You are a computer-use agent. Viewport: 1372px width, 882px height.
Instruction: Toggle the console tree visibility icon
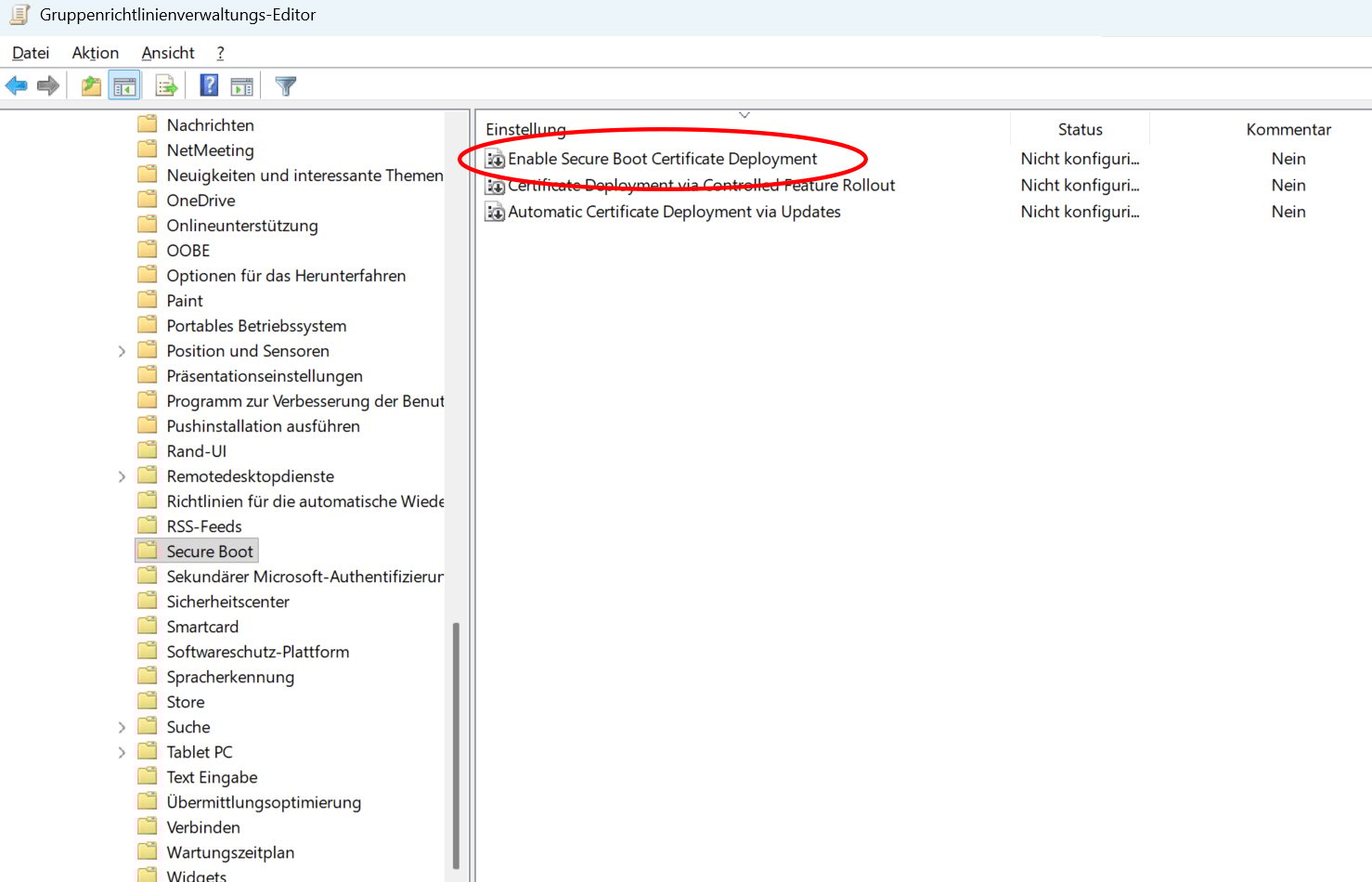click(124, 84)
